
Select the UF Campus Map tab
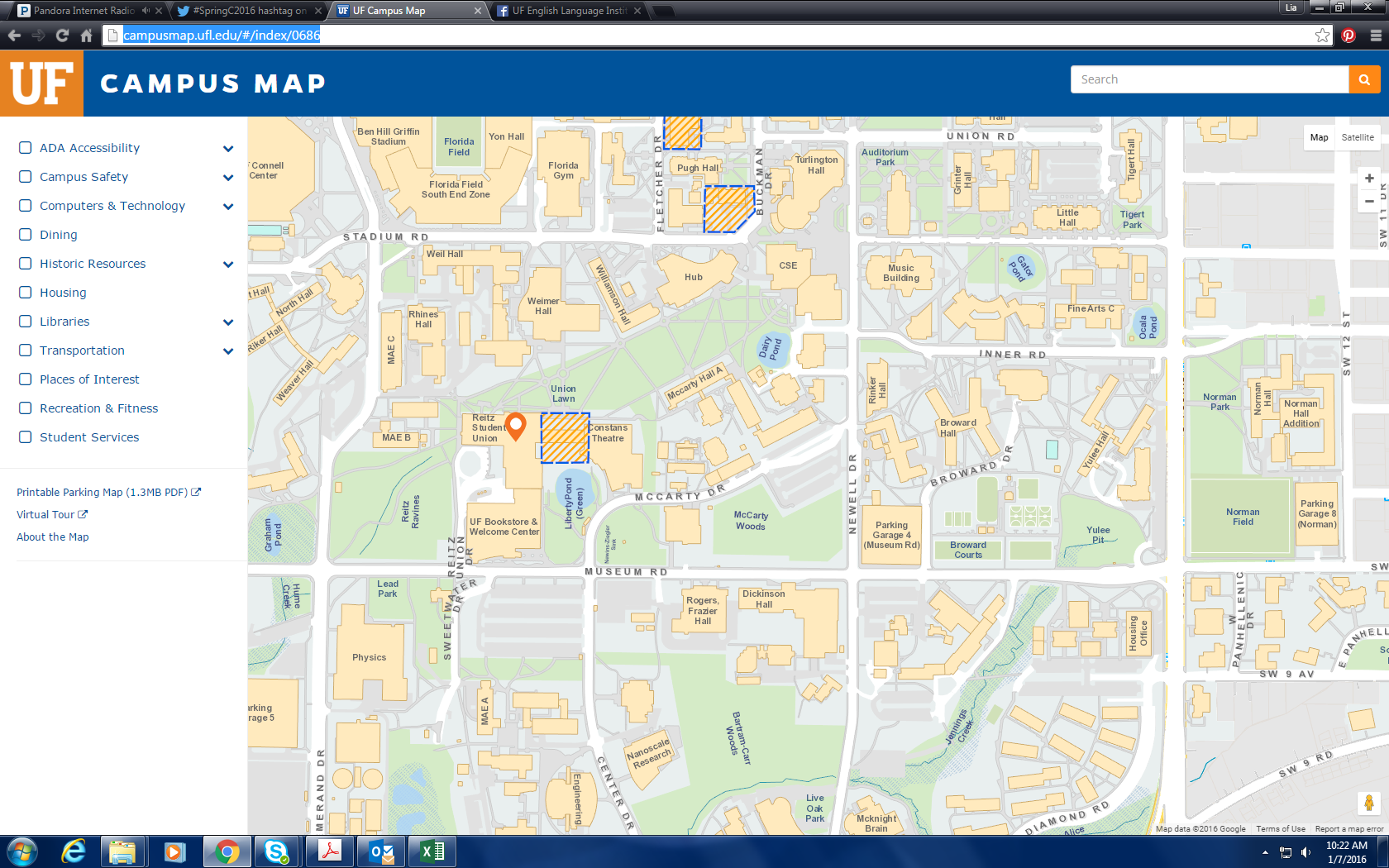click(408, 11)
